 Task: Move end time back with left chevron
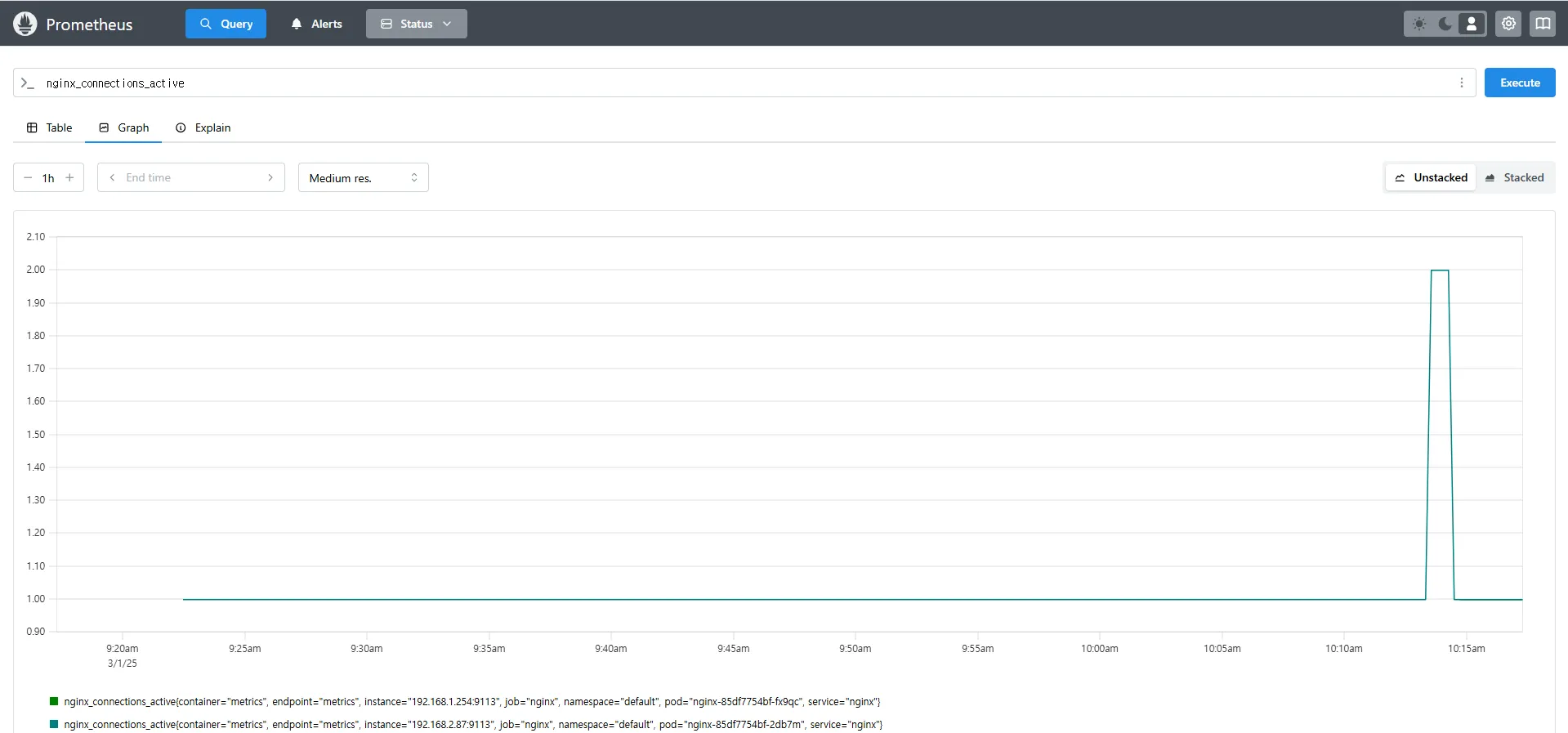click(x=112, y=177)
